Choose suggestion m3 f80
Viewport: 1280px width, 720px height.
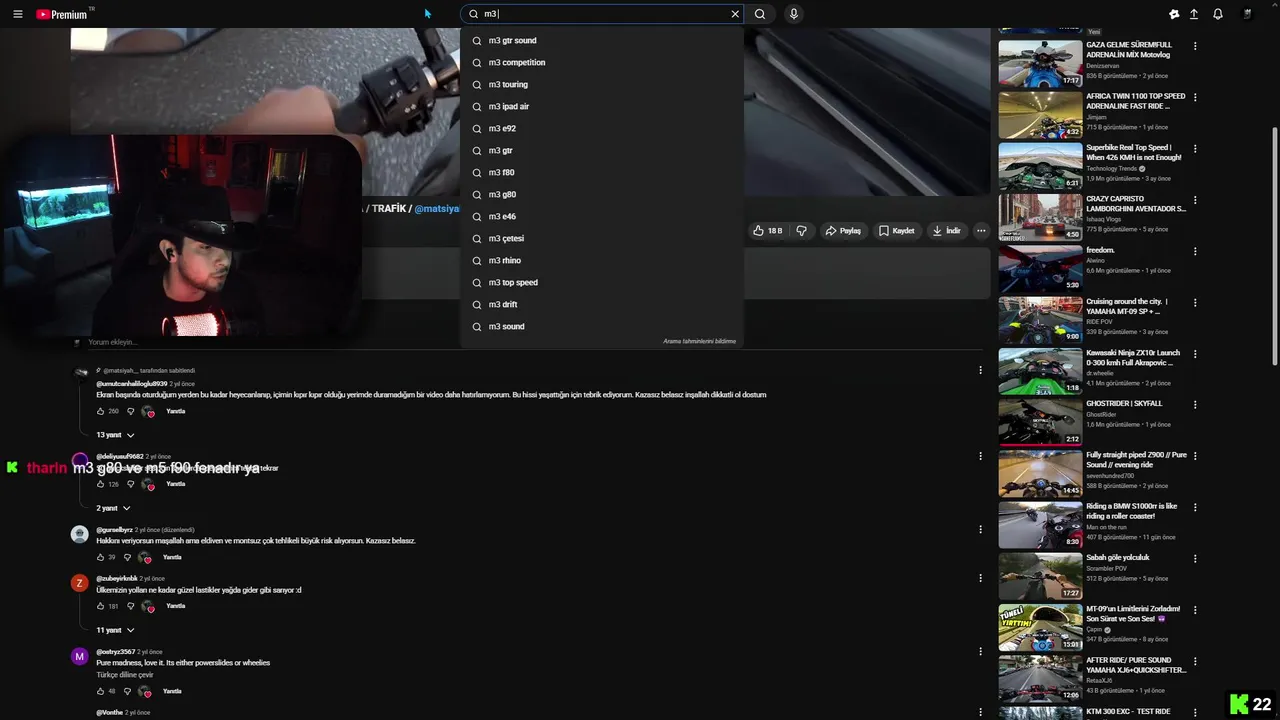coord(602,173)
